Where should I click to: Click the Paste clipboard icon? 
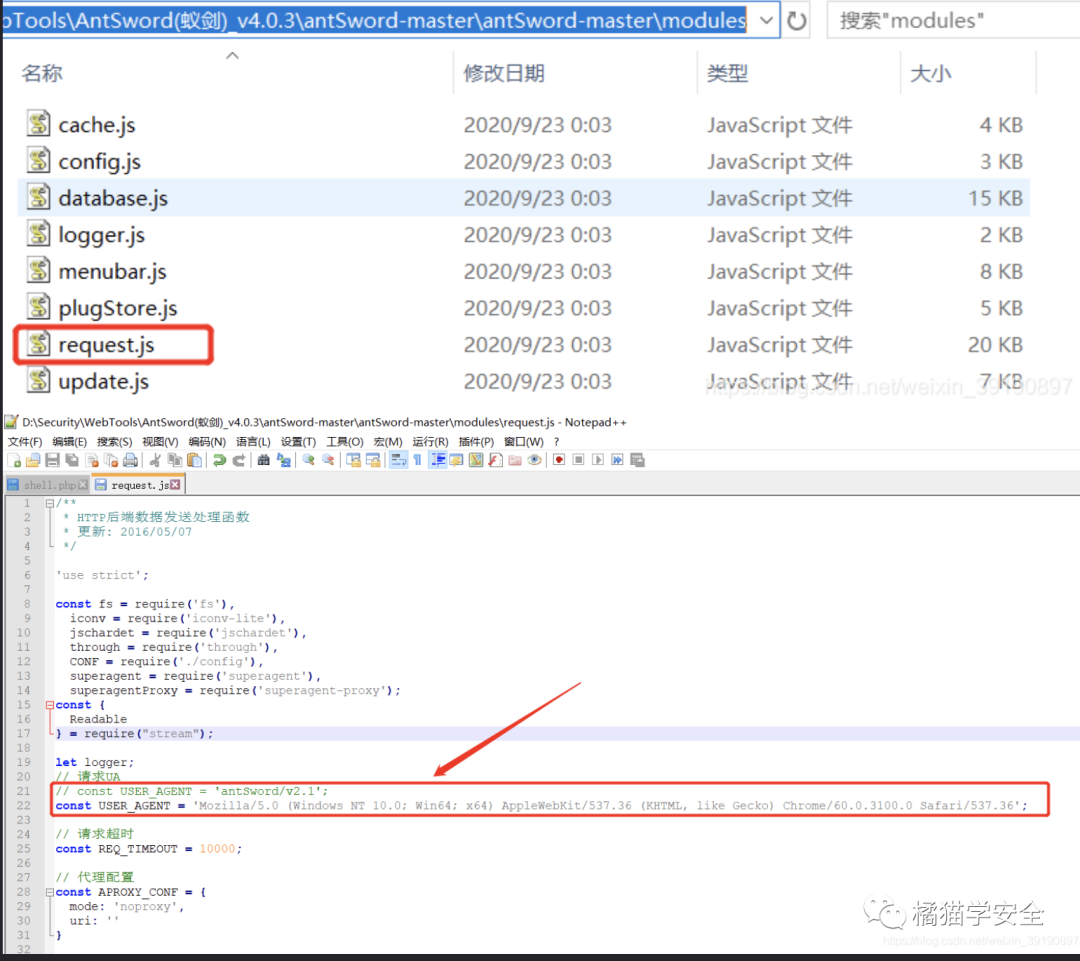click(194, 460)
